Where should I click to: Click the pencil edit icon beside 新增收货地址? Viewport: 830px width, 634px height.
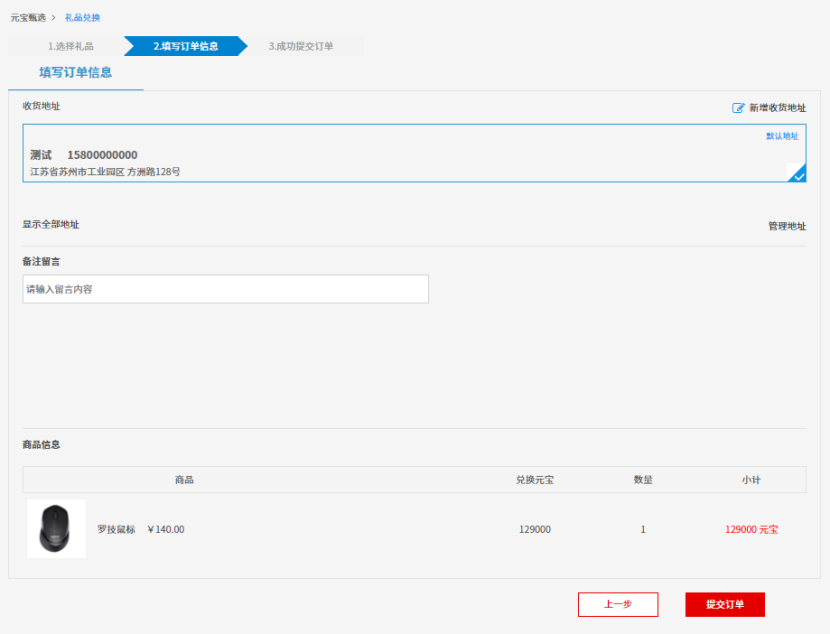click(x=738, y=108)
